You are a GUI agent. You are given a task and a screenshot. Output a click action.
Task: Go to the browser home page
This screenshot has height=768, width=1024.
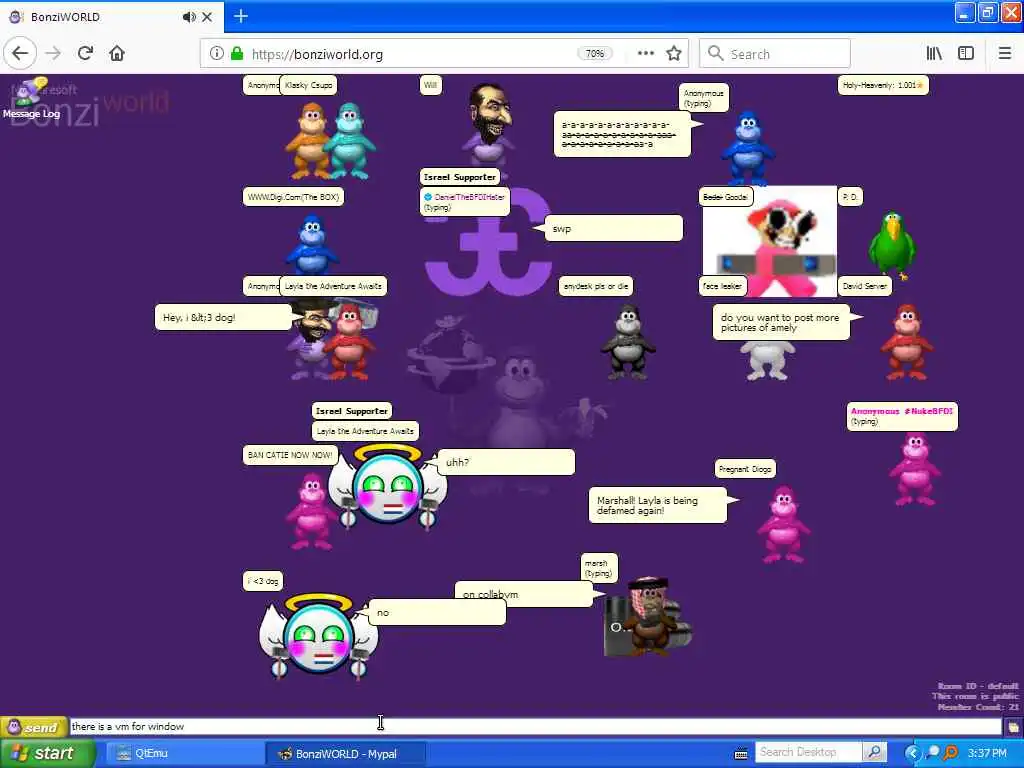(117, 54)
